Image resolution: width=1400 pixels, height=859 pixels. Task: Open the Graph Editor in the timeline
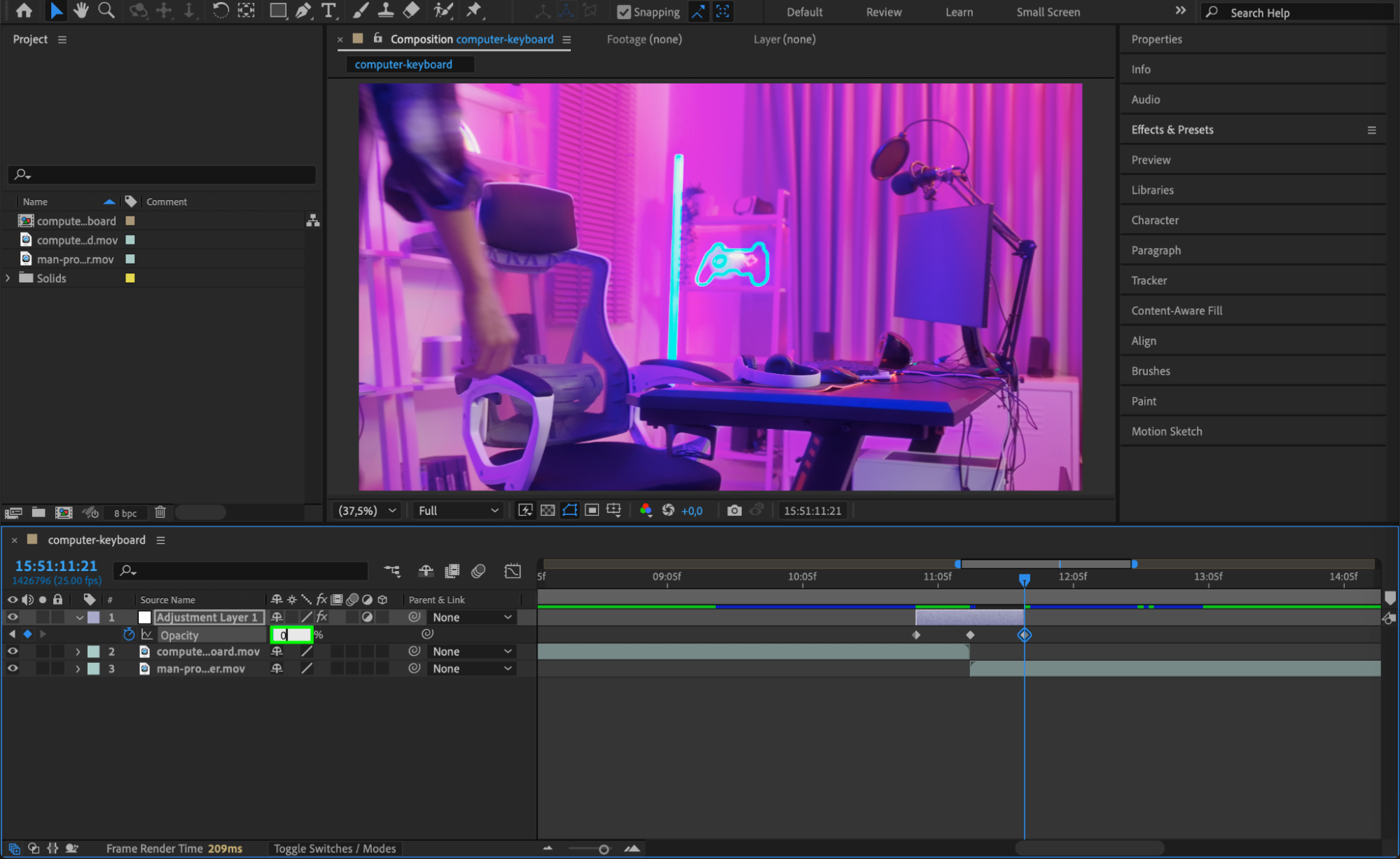click(x=513, y=571)
